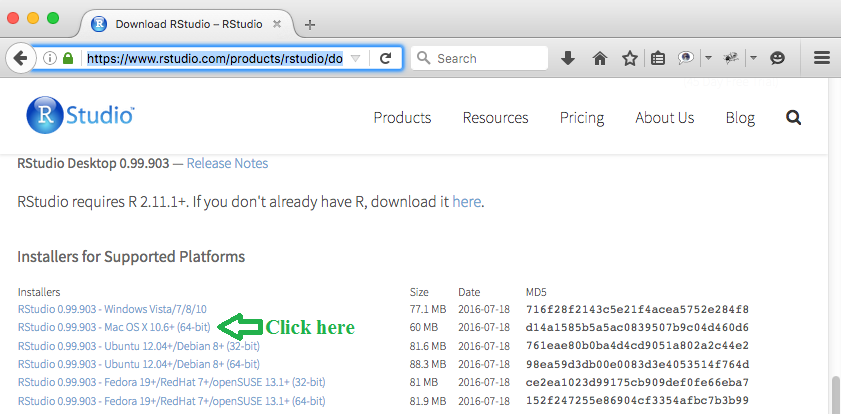841x414 pixels.
Task: Select MD5 hash starting with 152f2472
Action: click(637, 401)
